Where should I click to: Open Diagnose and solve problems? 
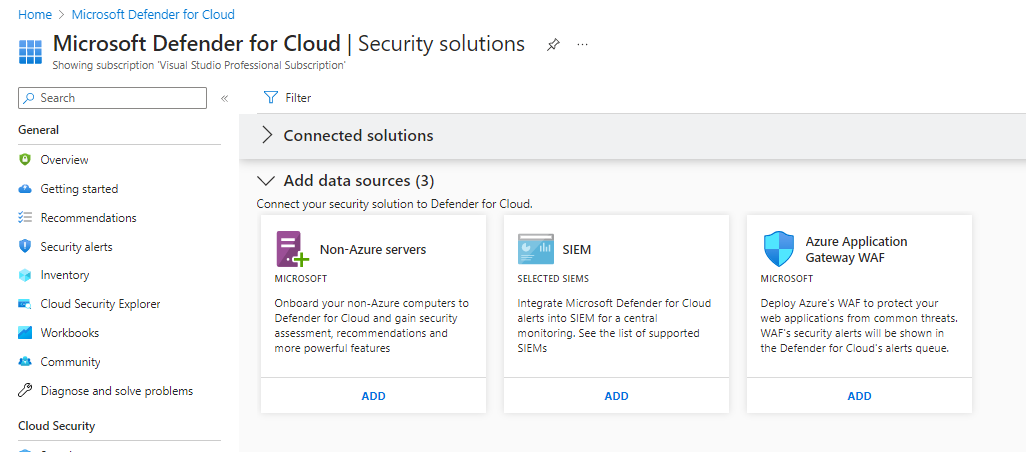point(116,391)
